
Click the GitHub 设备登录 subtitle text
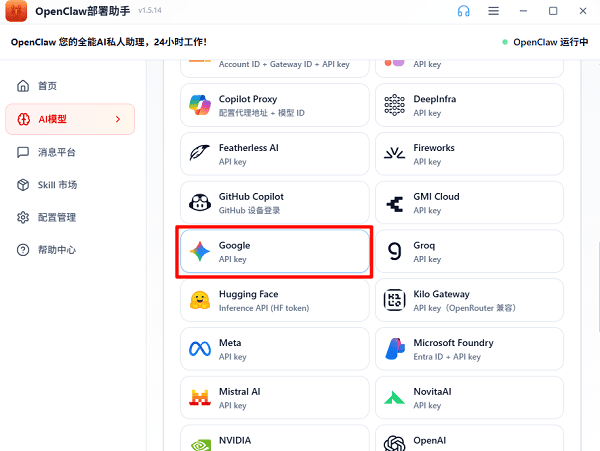coord(249,210)
